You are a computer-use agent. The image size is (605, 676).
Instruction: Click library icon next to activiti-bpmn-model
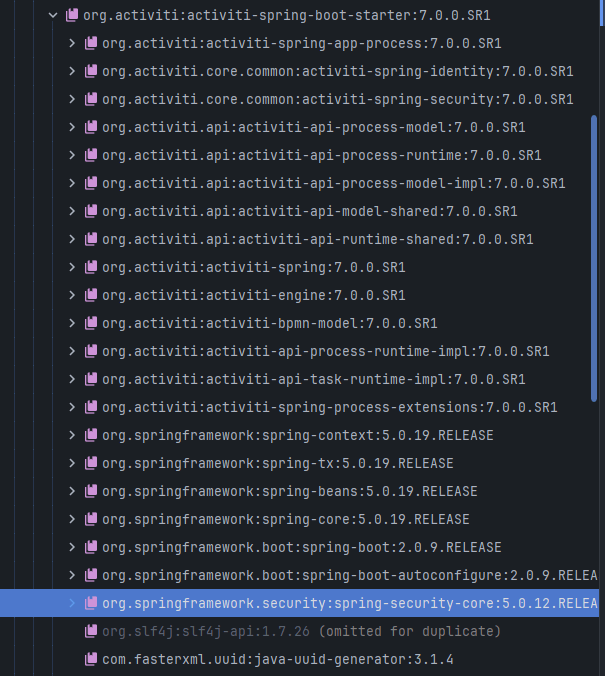[91, 324]
